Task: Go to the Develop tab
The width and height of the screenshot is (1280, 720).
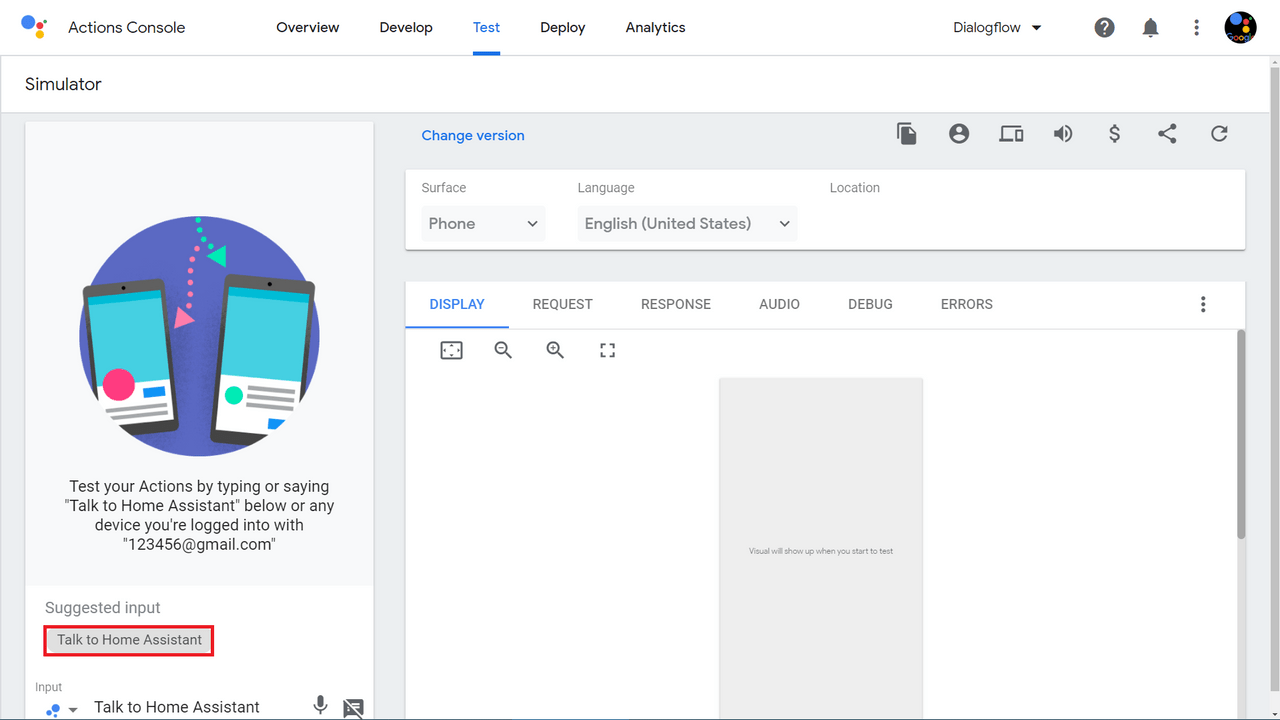Action: click(x=406, y=28)
